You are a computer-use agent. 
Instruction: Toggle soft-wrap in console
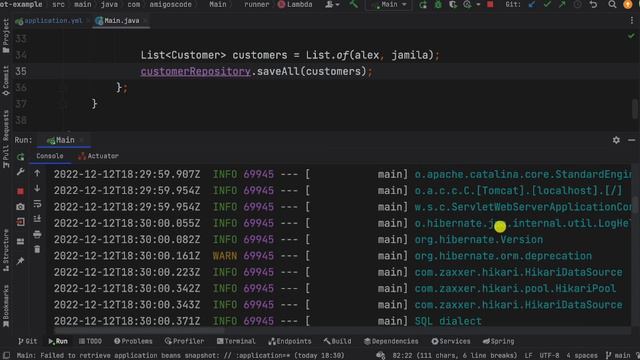[37, 203]
